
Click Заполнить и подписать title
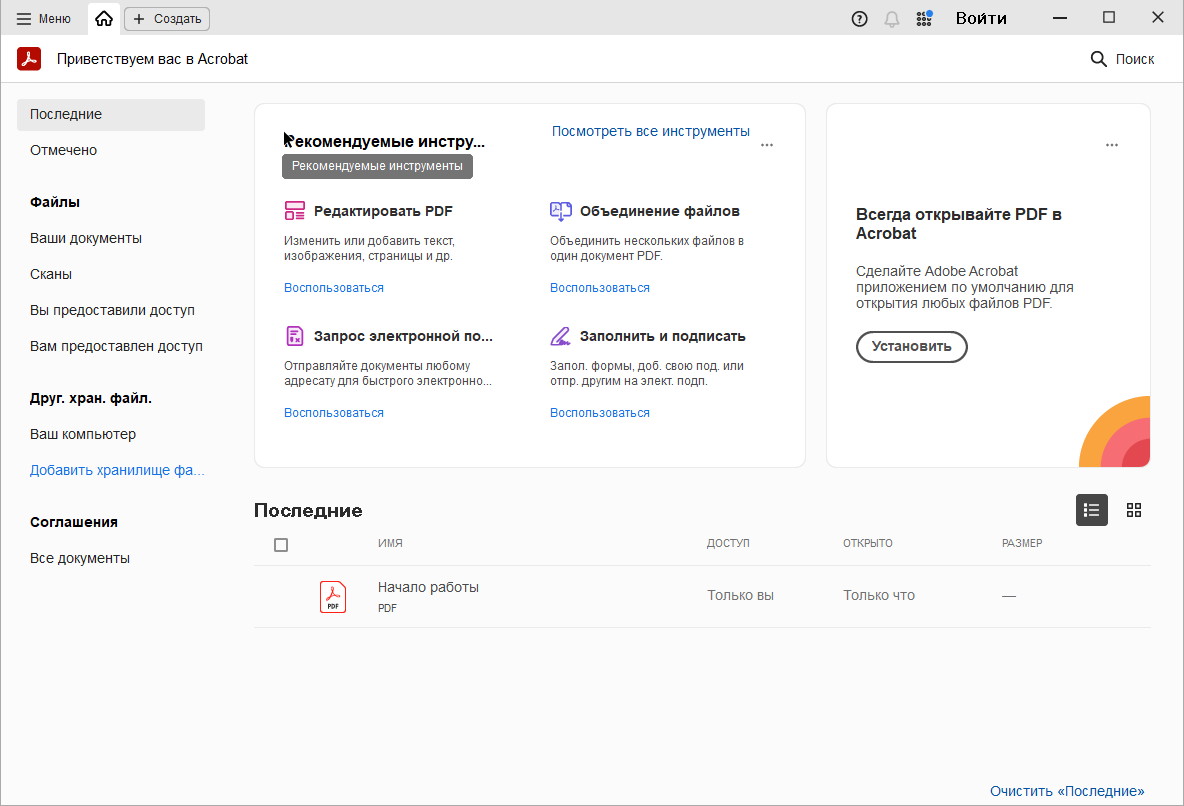pyautogui.click(x=663, y=336)
